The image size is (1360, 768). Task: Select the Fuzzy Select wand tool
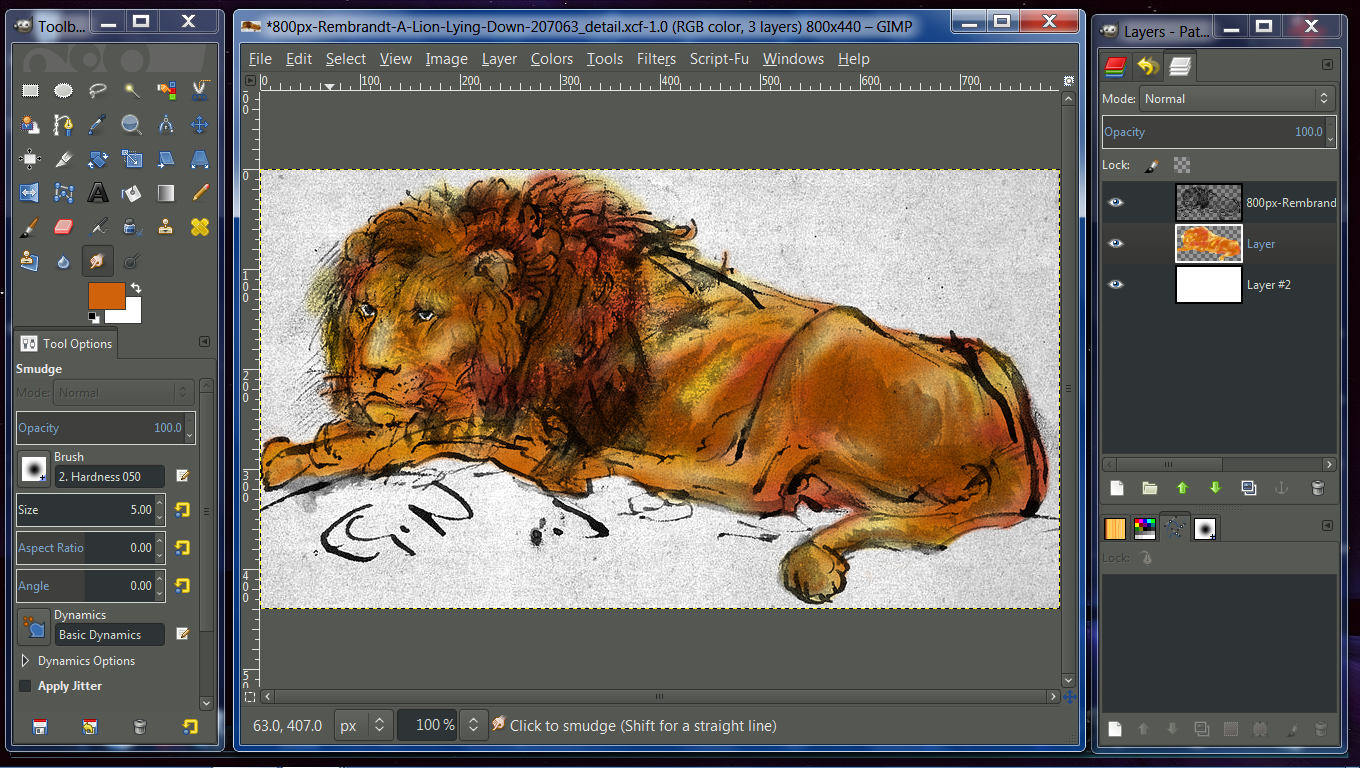pyautogui.click(x=132, y=91)
